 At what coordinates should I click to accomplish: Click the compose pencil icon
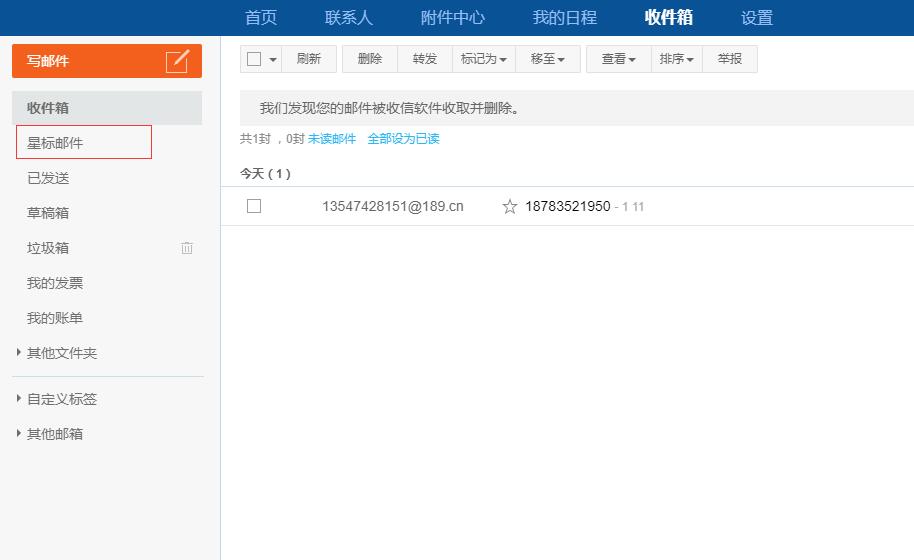coord(177,61)
